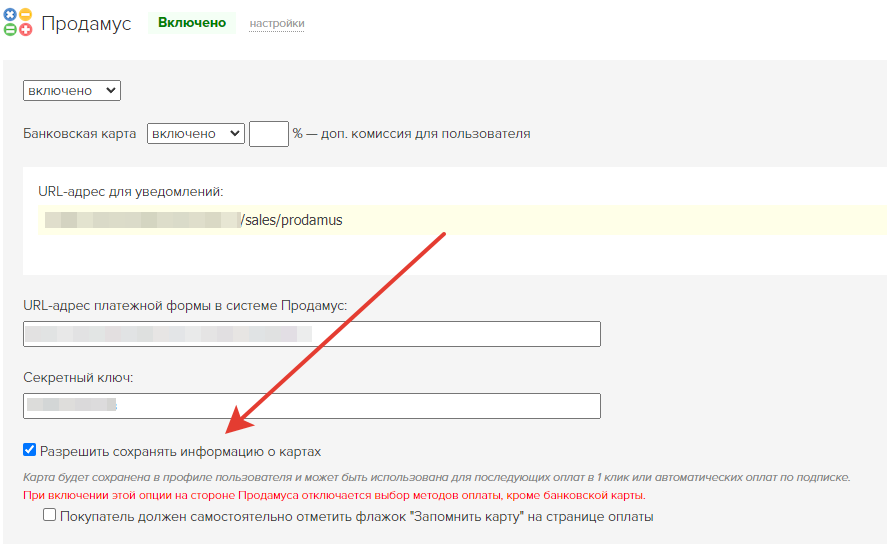Focus the Продамус payment form URL field
Screen dimensions: 887x544
coord(312,334)
